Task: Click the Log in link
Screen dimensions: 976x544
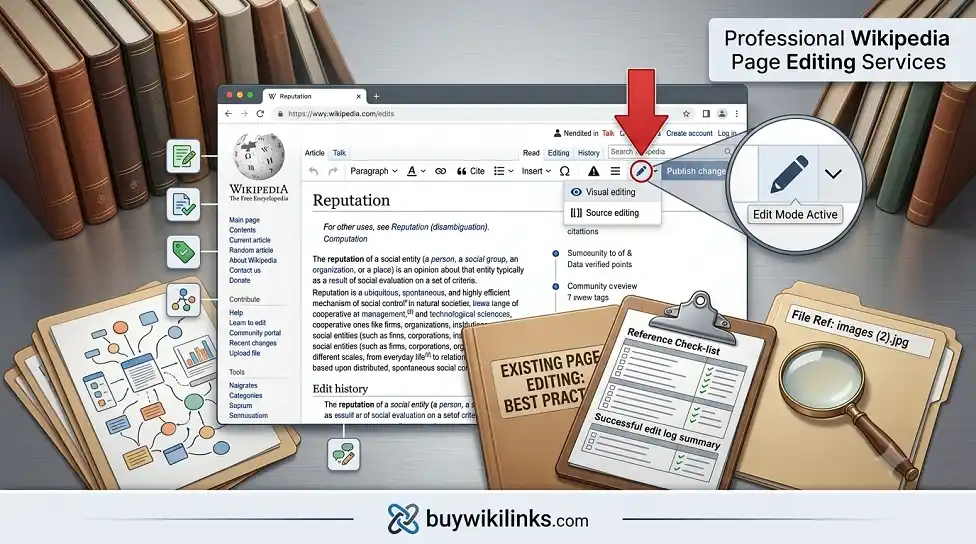Action: (726, 133)
